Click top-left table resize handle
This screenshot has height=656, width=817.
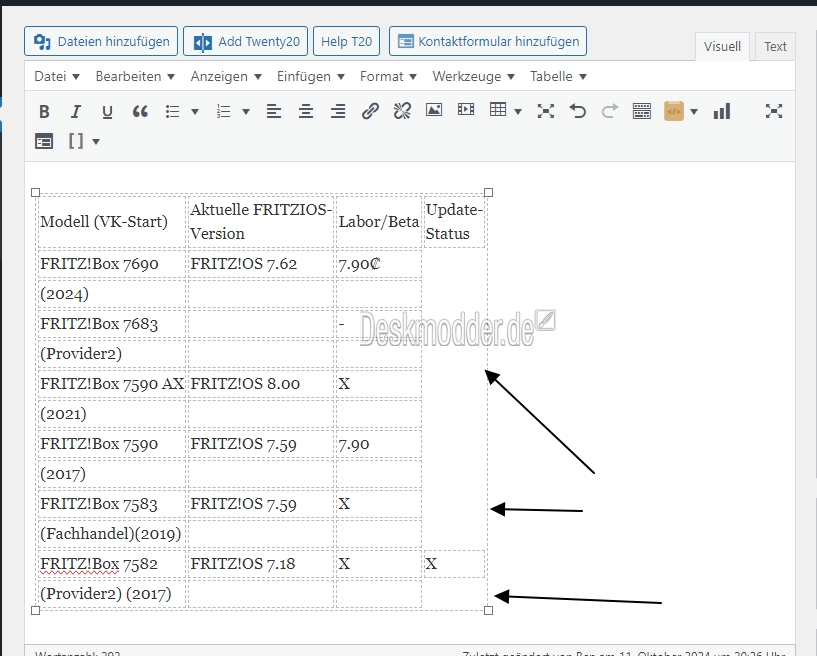[35, 192]
